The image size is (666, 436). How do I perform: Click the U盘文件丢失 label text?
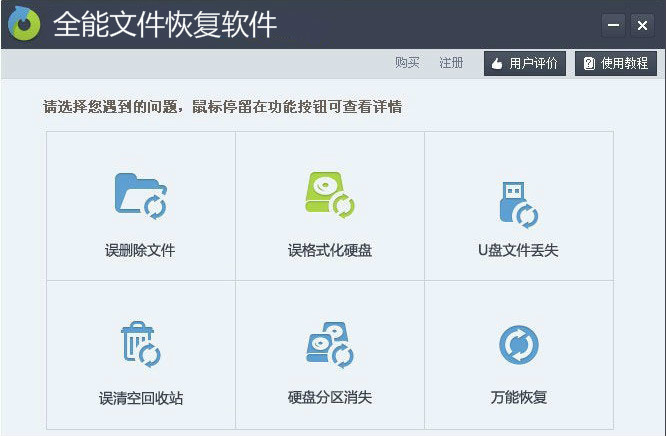[x=518, y=250]
